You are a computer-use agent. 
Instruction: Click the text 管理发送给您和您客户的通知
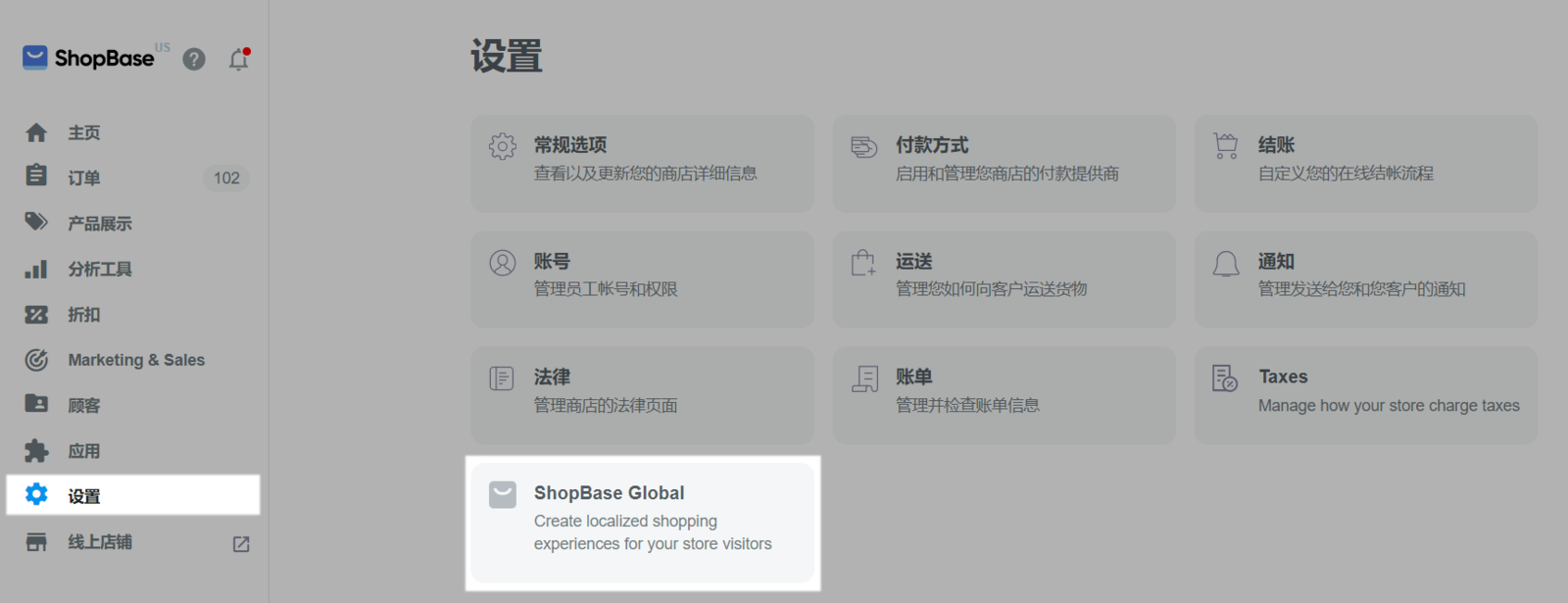[1362, 289]
